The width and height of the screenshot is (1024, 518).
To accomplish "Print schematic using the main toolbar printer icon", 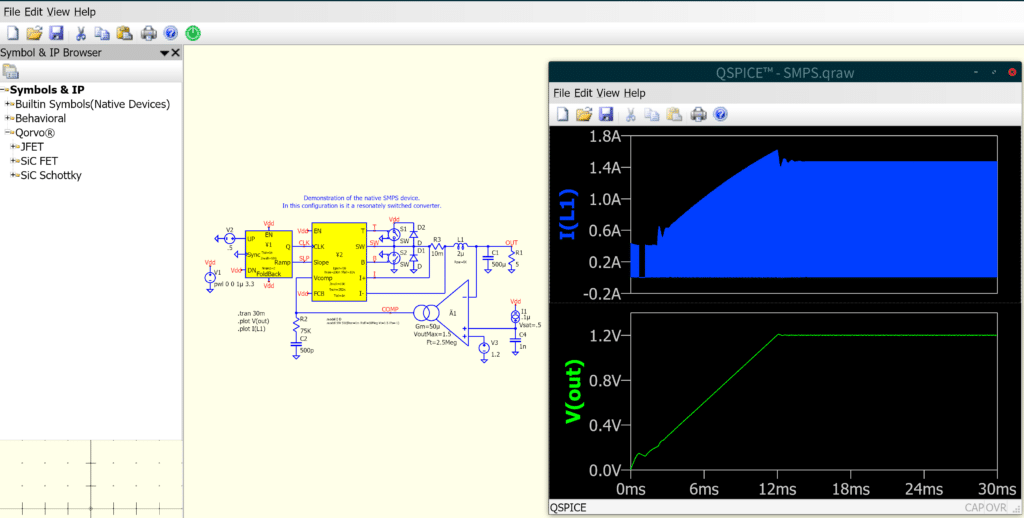I will coord(149,33).
